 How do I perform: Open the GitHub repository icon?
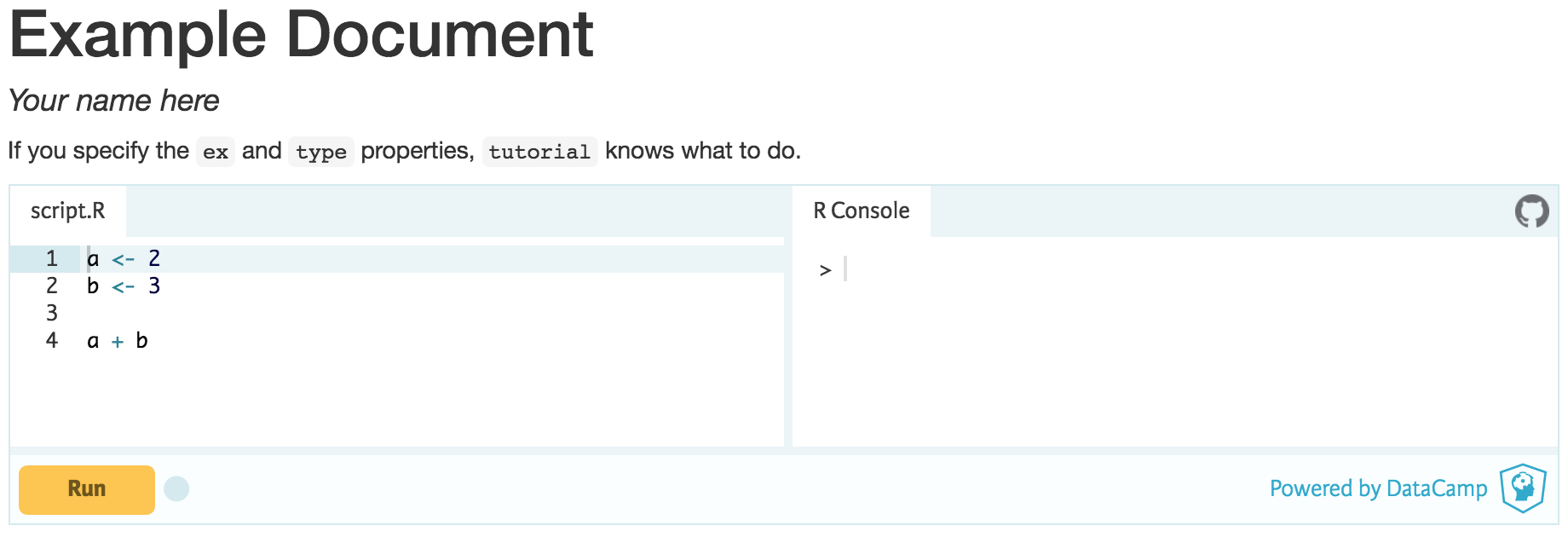[x=1532, y=211]
